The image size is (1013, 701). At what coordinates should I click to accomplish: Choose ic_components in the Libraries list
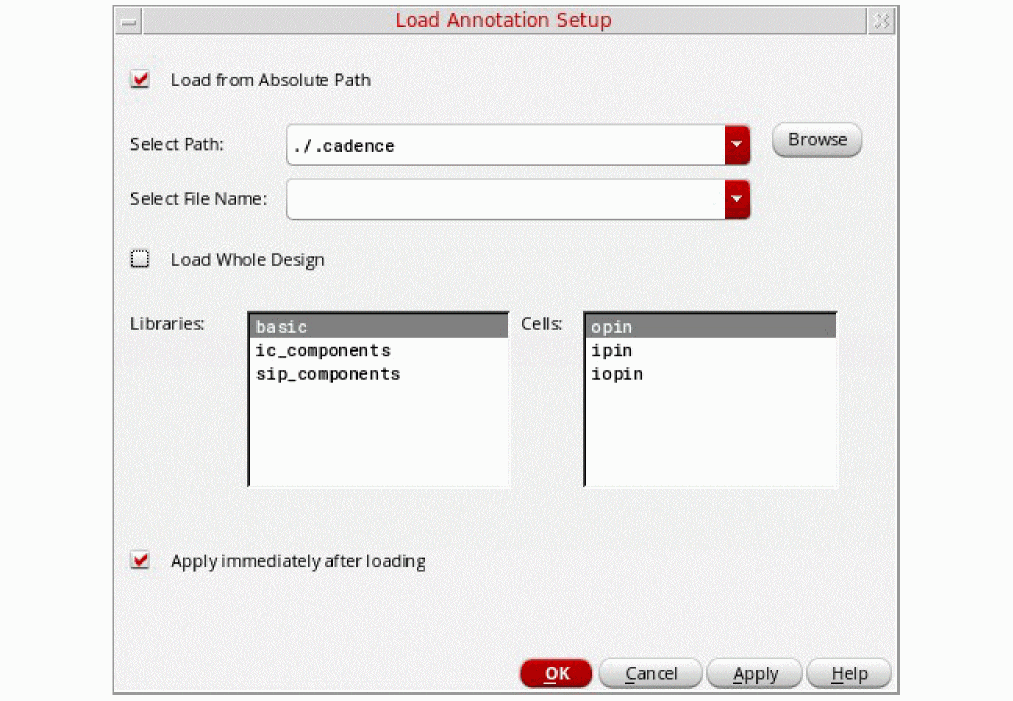point(323,351)
